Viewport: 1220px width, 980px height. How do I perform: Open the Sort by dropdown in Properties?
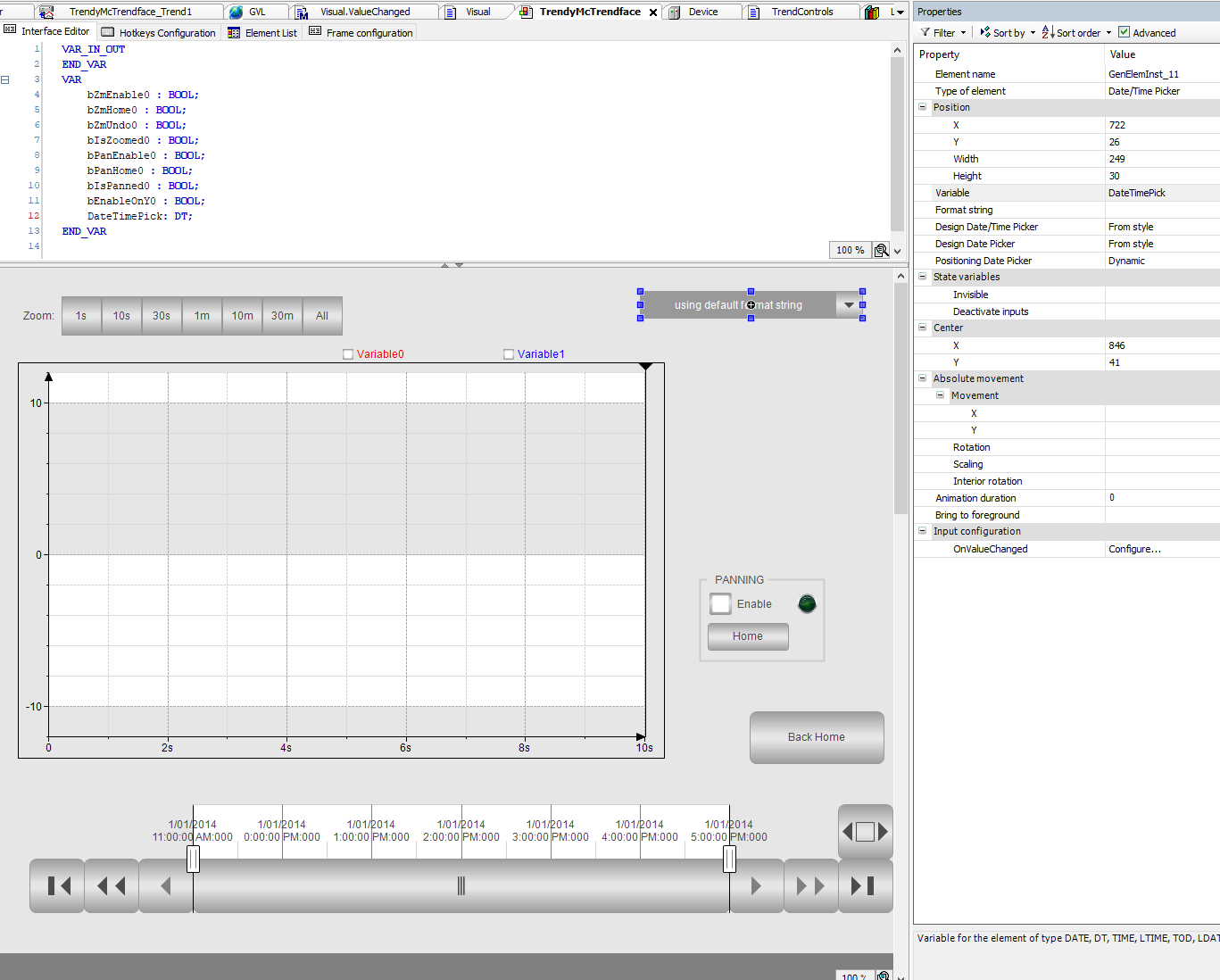(x=1008, y=33)
